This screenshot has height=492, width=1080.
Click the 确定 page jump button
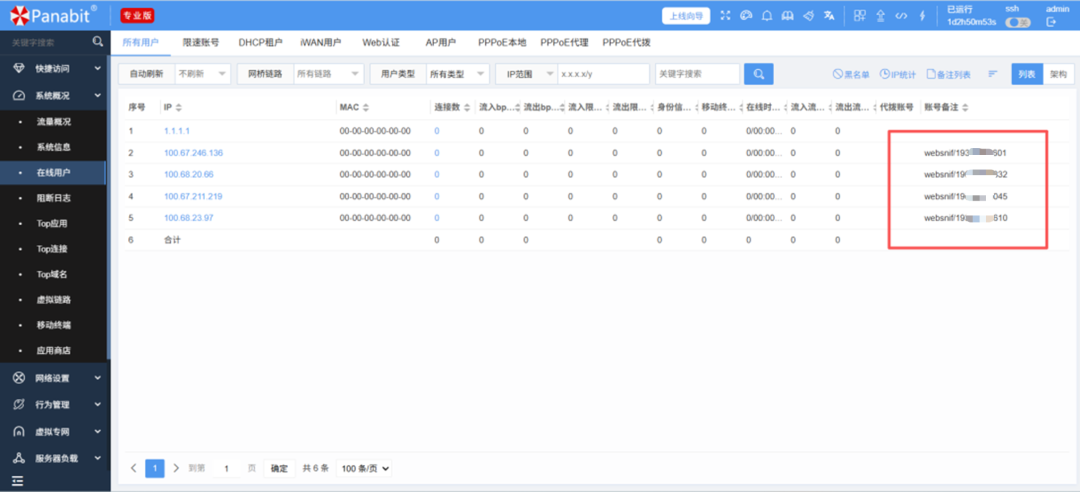point(279,469)
